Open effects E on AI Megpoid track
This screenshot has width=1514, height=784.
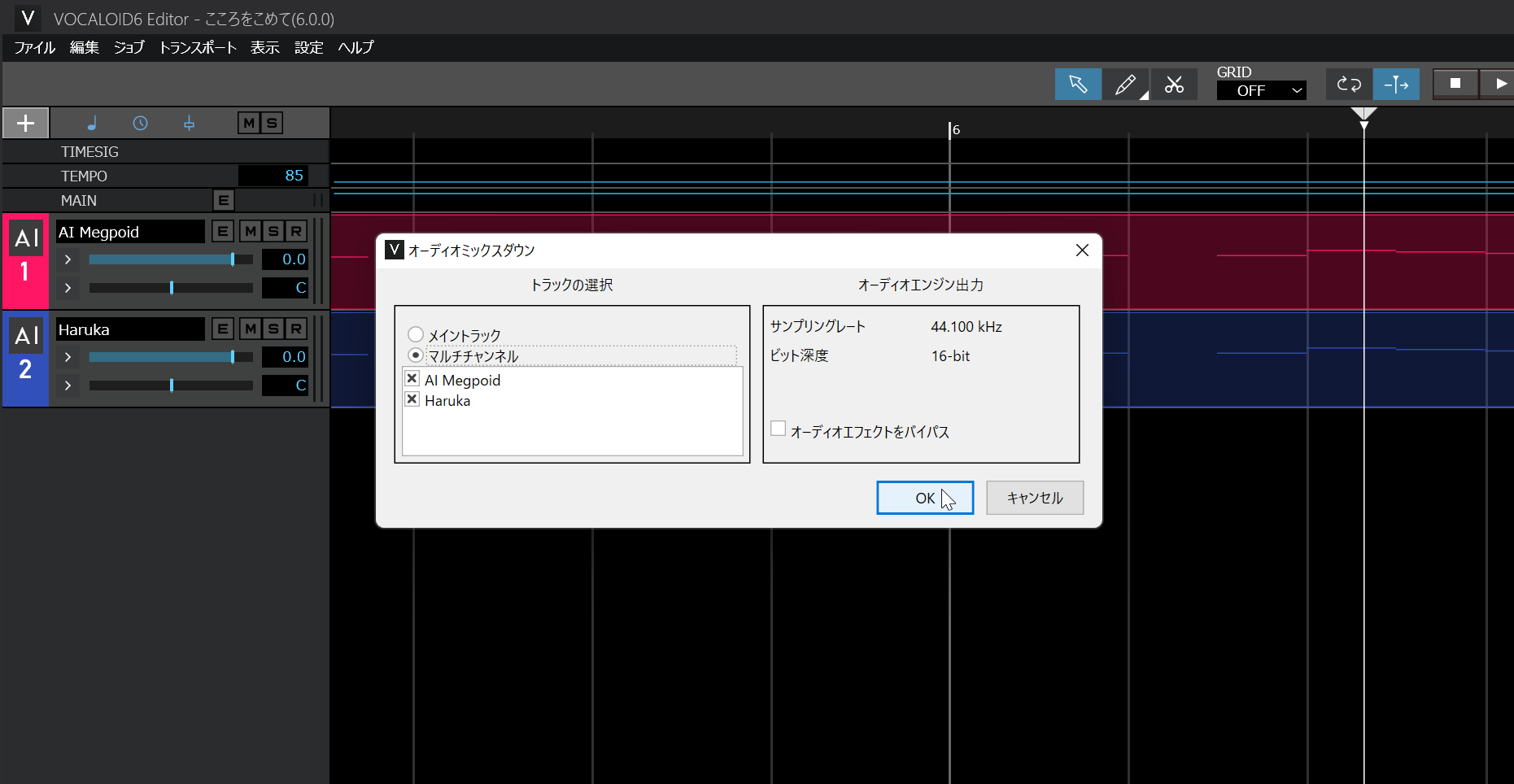[223, 231]
